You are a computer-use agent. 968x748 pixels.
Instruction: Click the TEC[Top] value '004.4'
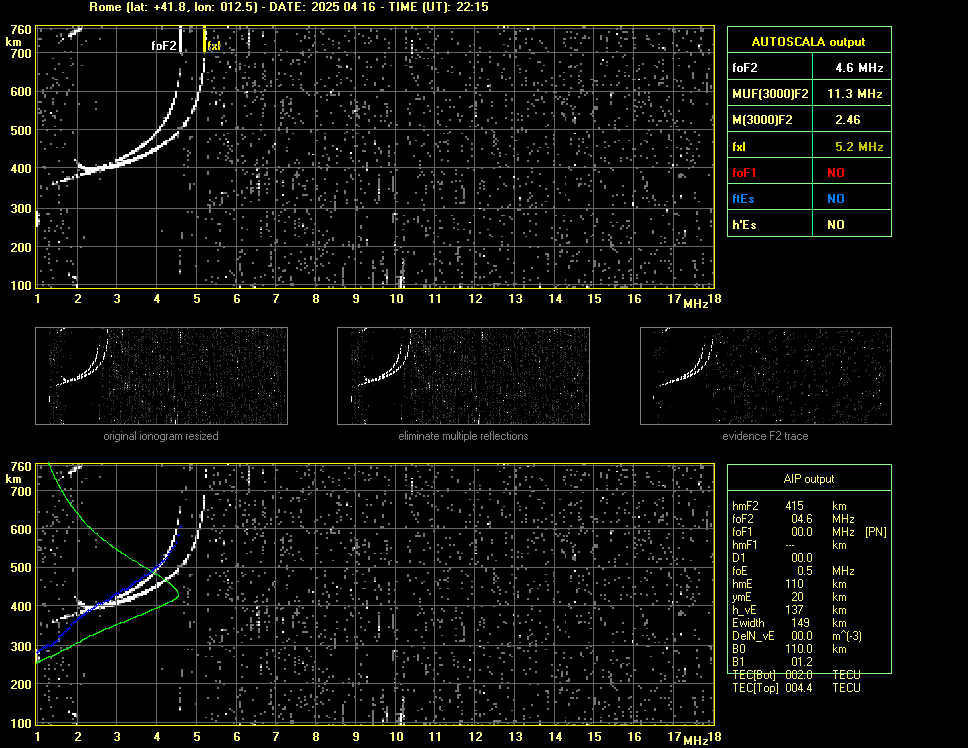(799, 688)
